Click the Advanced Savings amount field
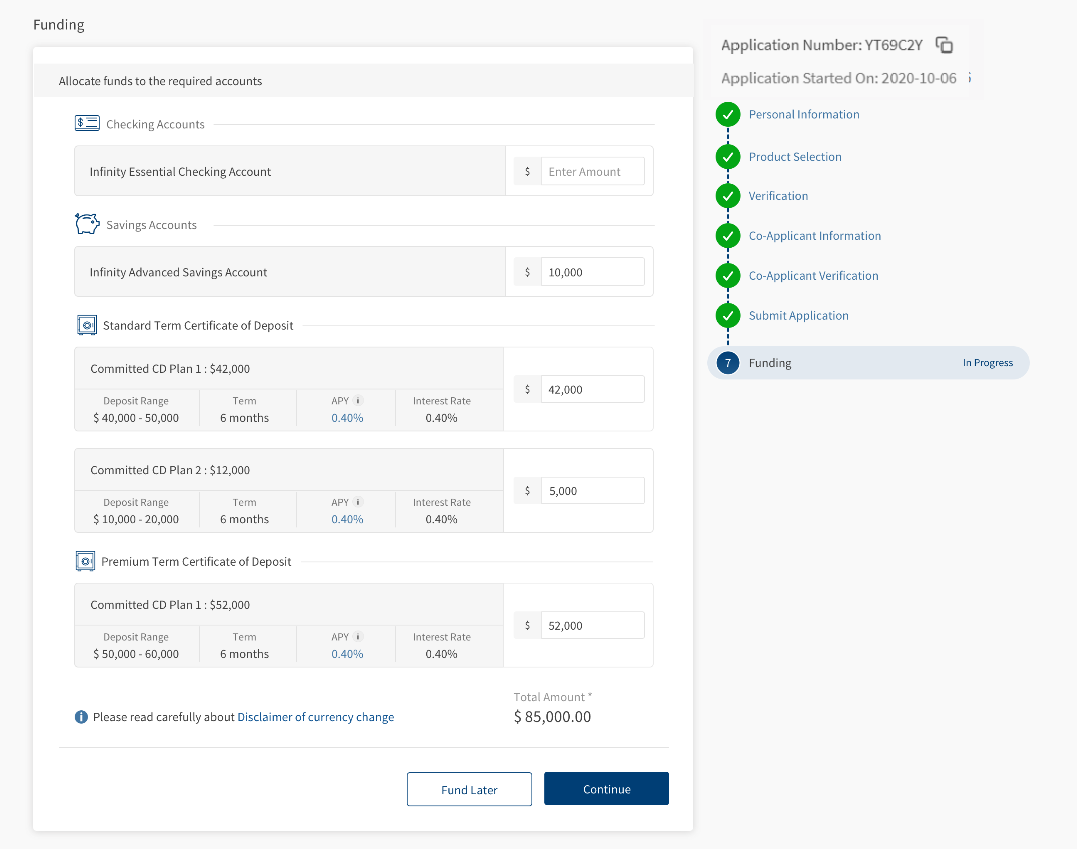1077x849 pixels. coord(592,272)
